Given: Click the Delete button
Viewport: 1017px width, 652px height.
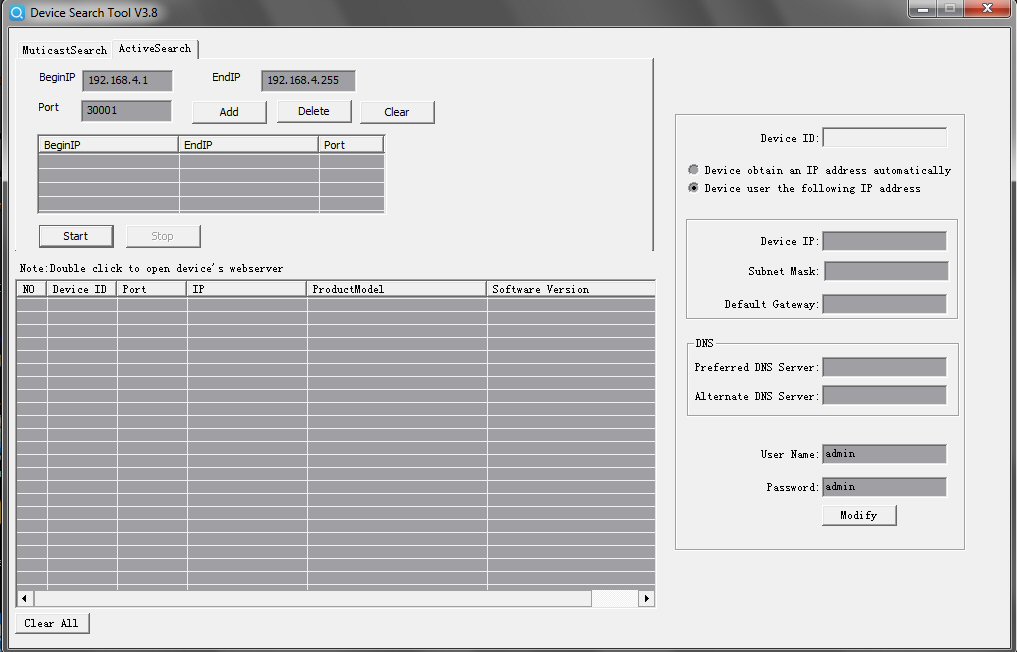Looking at the screenshot, I should click(x=314, y=111).
